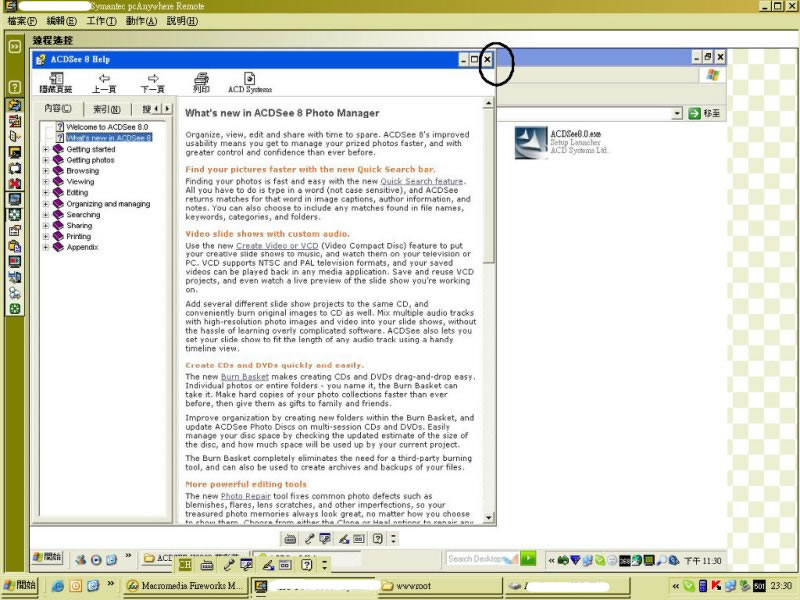This screenshot has width=800, height=600.
Task: Open the 檔案(F) menu
Action: (22, 21)
